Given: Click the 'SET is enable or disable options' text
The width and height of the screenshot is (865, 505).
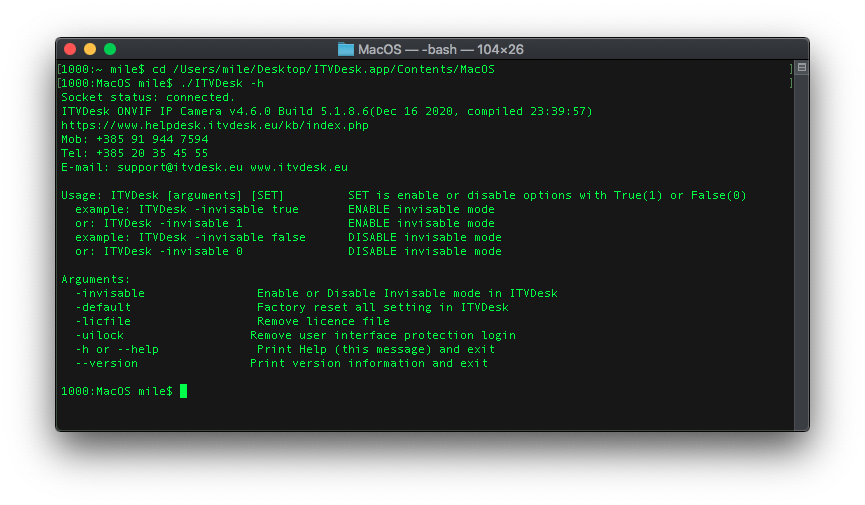Looking at the screenshot, I should coord(547,195).
